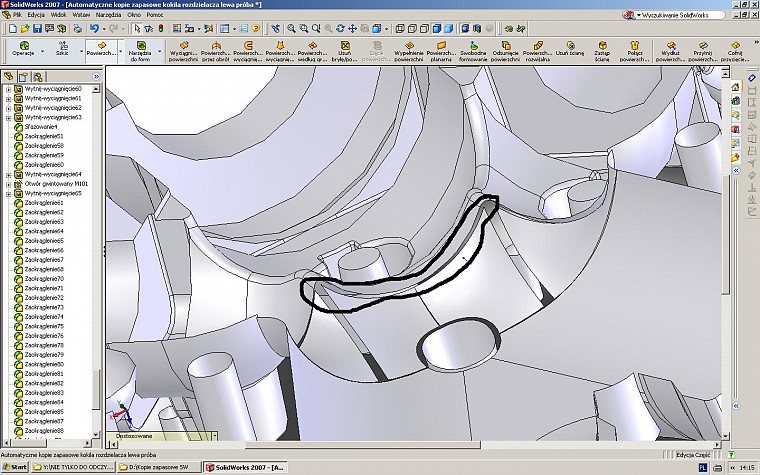
Task: Click the Undo arrow icon
Action: pyautogui.click(x=95, y=27)
